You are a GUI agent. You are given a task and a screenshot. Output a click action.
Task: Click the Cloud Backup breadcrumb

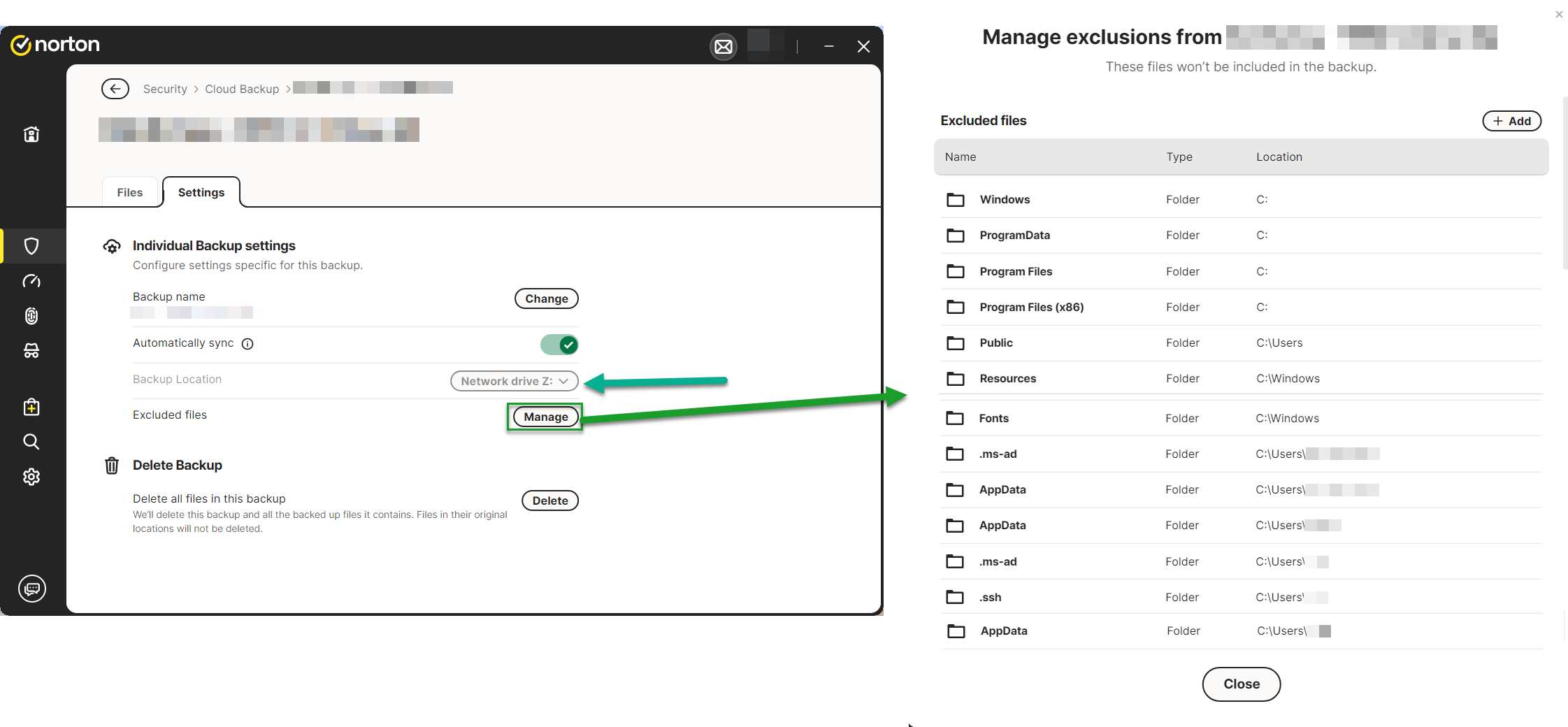click(x=242, y=89)
